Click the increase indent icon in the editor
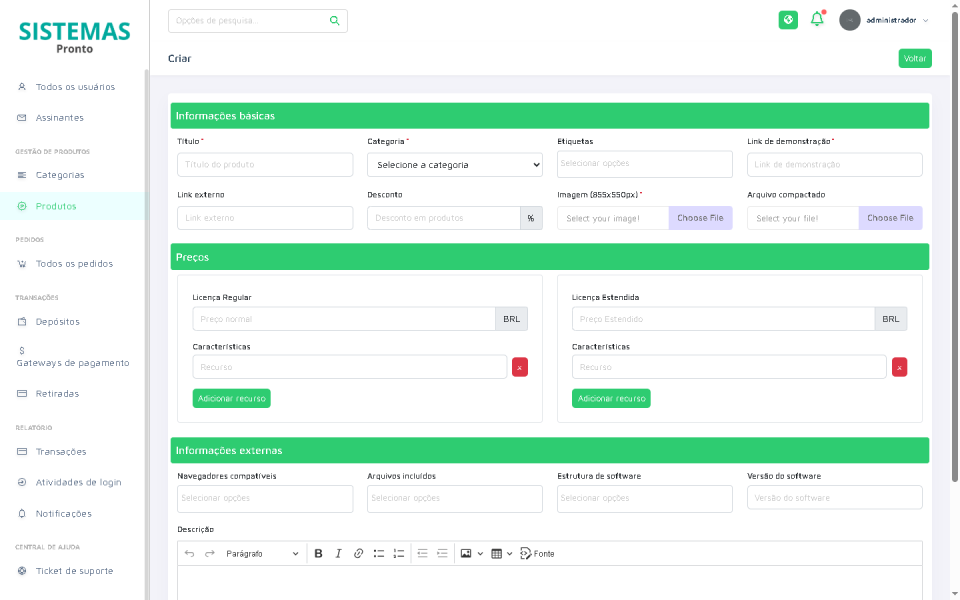 tap(441, 553)
